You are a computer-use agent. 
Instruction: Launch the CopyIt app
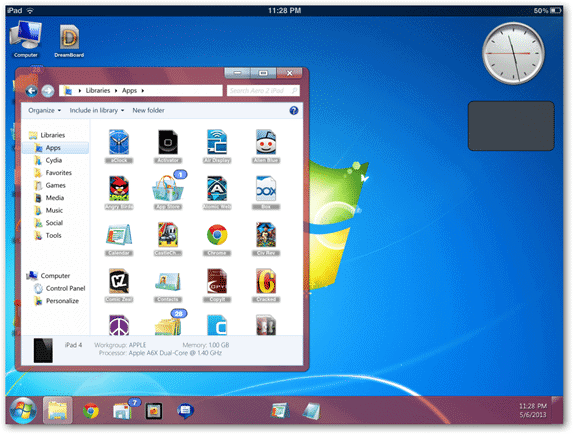click(x=217, y=281)
